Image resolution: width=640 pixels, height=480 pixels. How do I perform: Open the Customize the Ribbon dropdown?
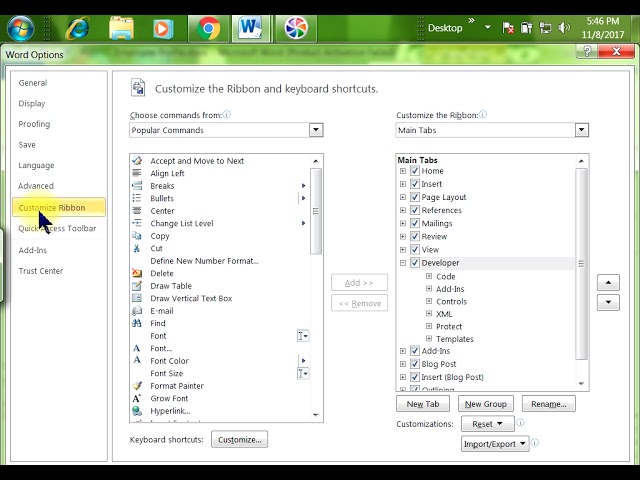click(x=582, y=130)
